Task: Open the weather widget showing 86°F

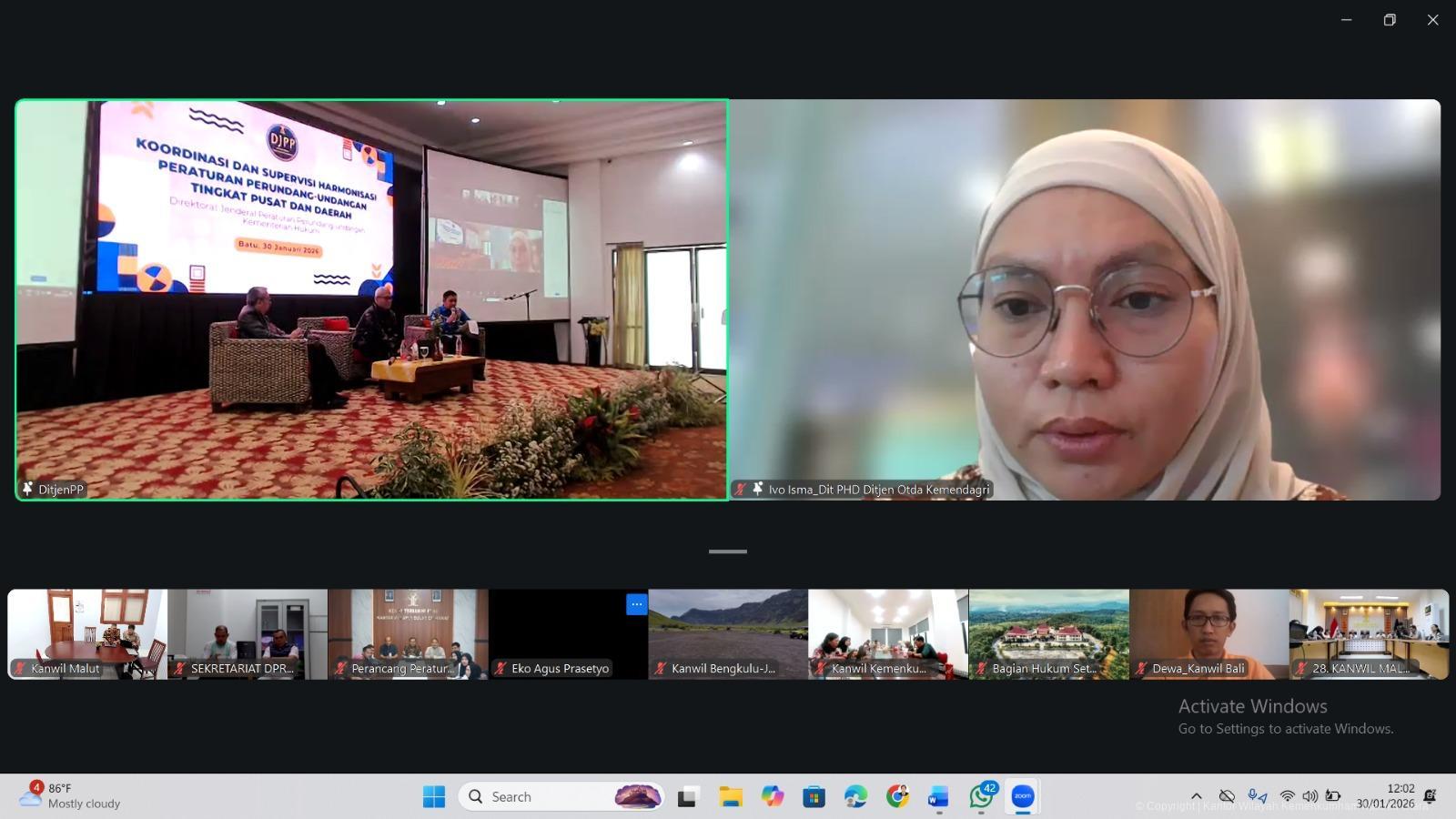Action: click(73, 795)
